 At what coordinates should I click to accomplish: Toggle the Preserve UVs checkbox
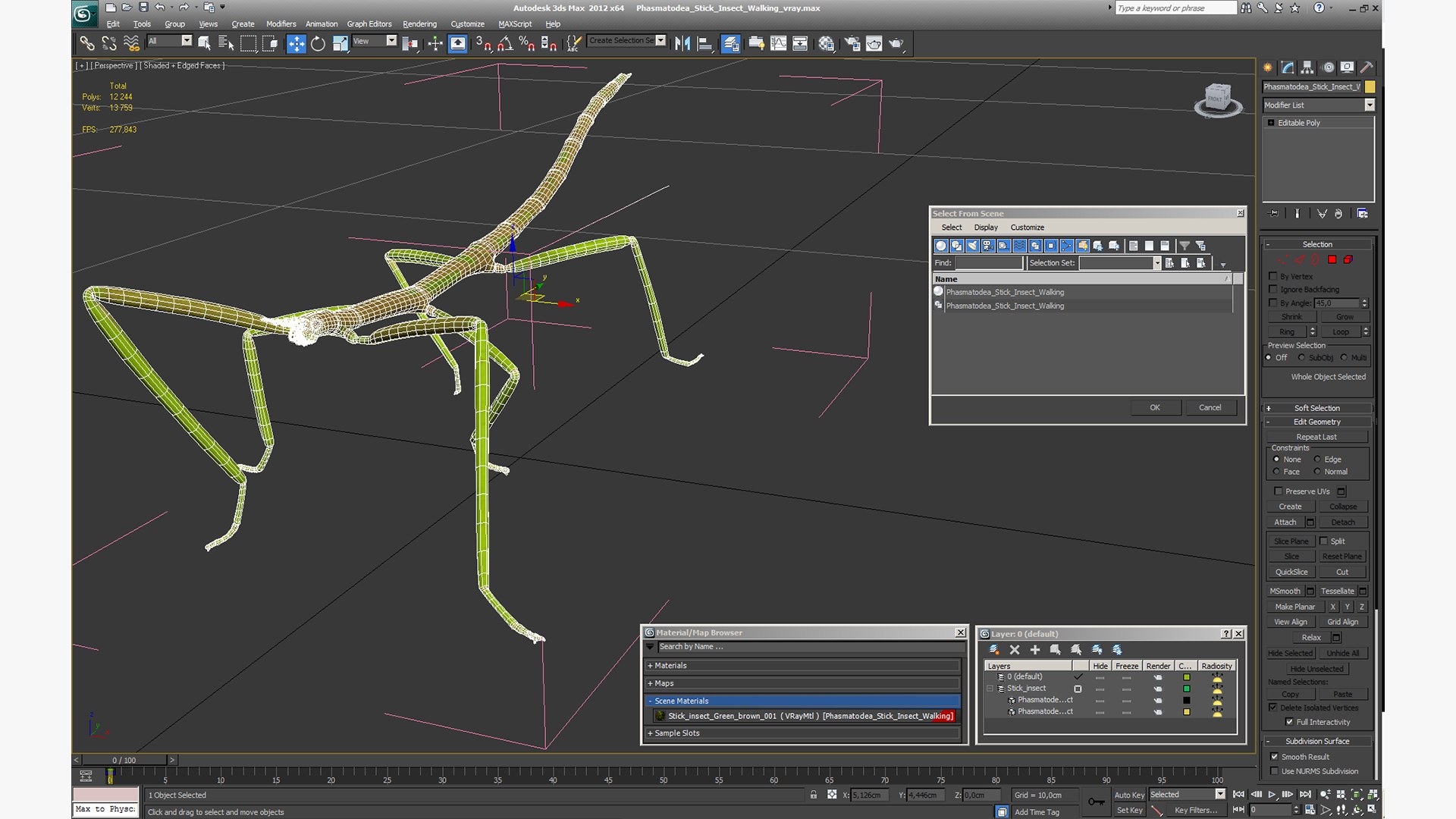(x=1279, y=491)
